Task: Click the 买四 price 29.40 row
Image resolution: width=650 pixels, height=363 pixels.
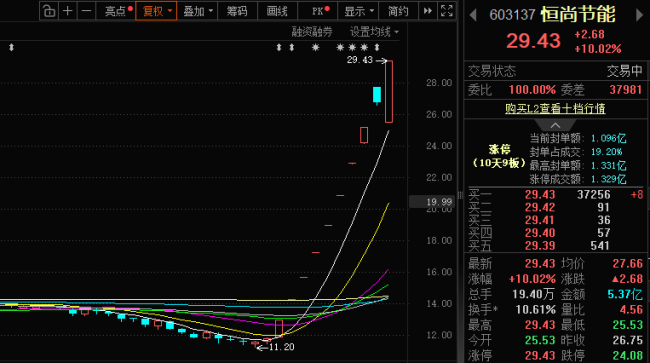Action: tap(555, 233)
